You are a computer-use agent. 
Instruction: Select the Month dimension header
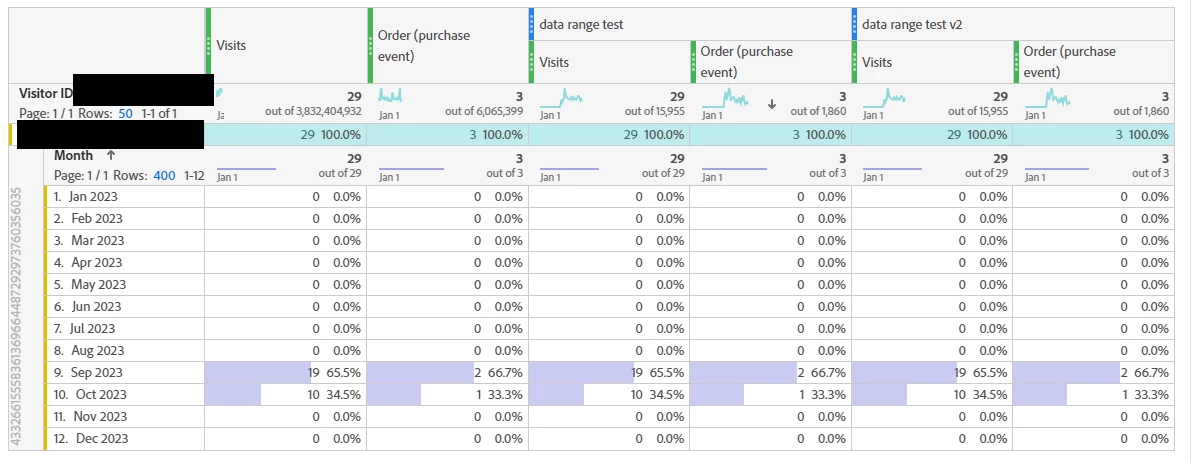[x=73, y=155]
